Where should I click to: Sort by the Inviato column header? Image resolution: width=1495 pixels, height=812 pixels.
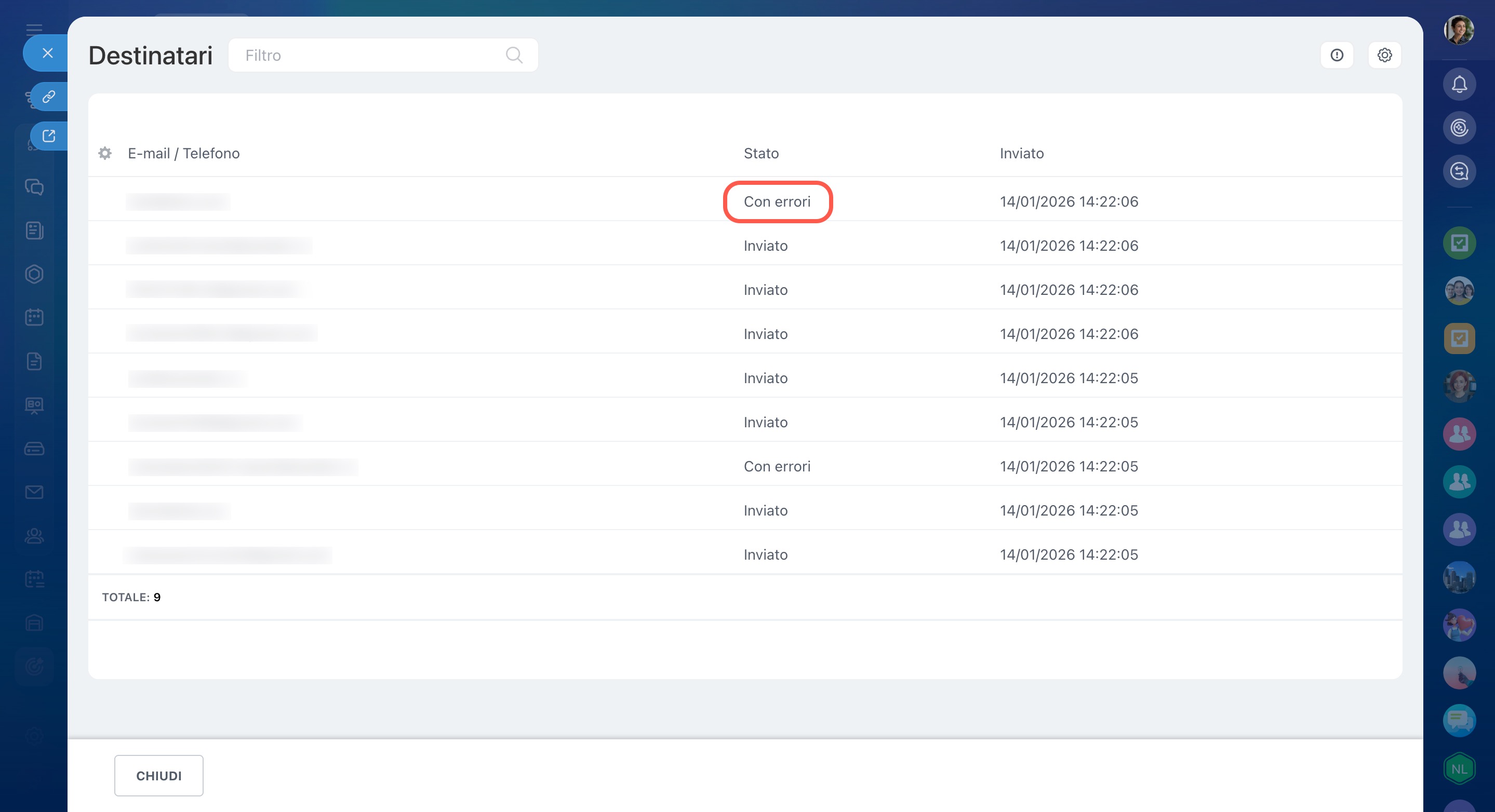(1021, 153)
